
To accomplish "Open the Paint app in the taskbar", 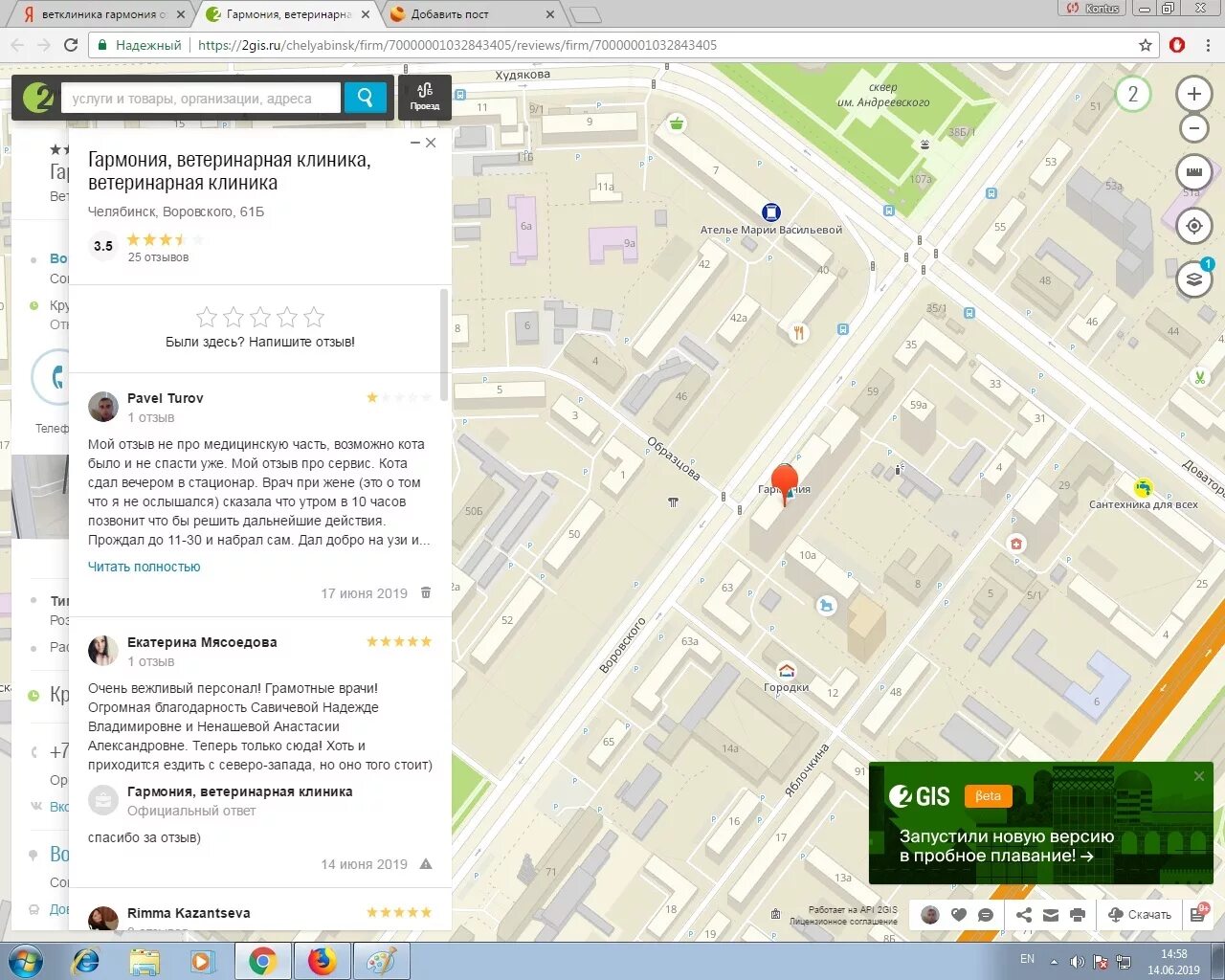I will click(381, 961).
